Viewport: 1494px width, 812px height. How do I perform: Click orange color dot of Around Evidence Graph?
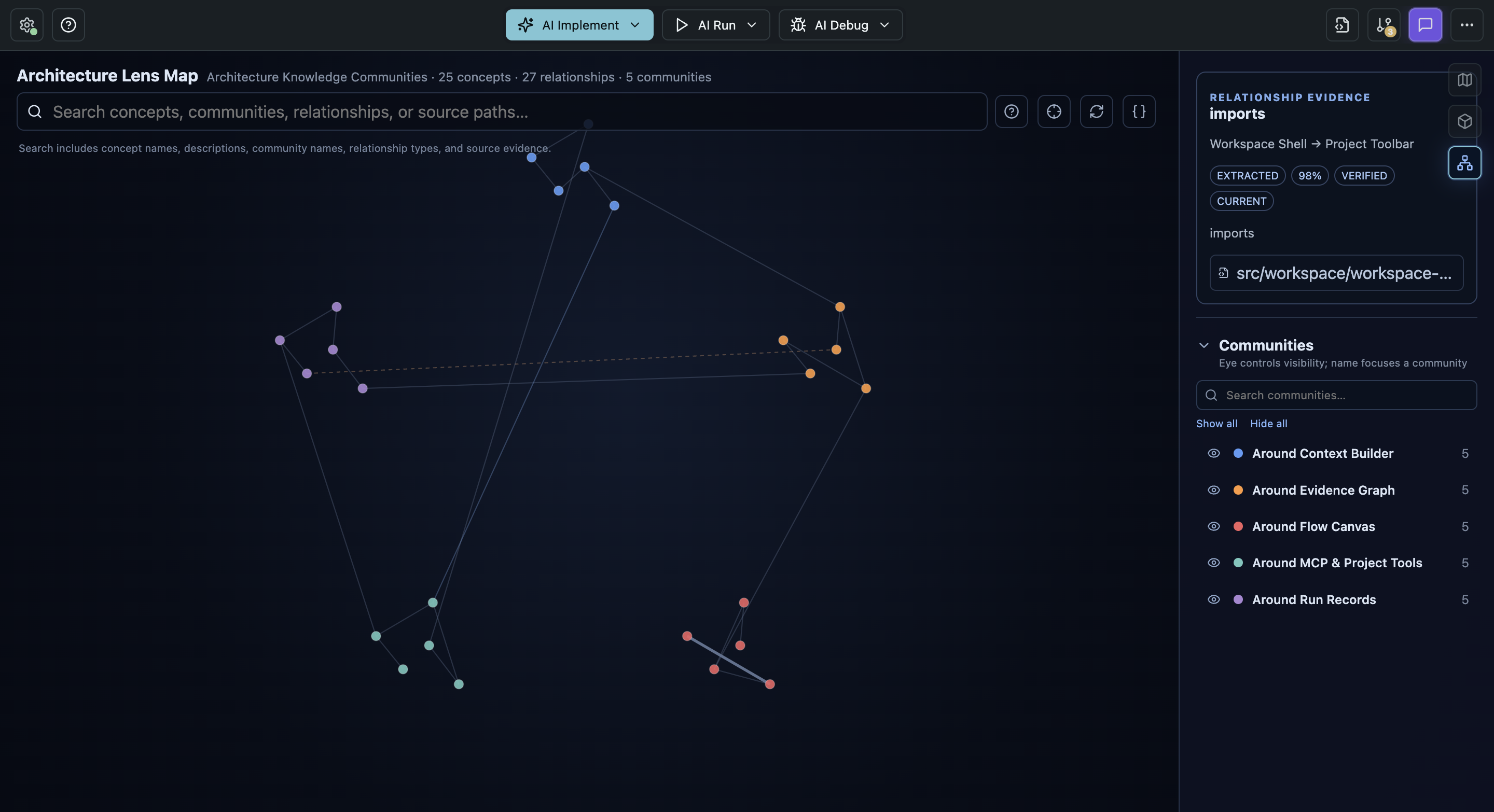[1238, 490]
